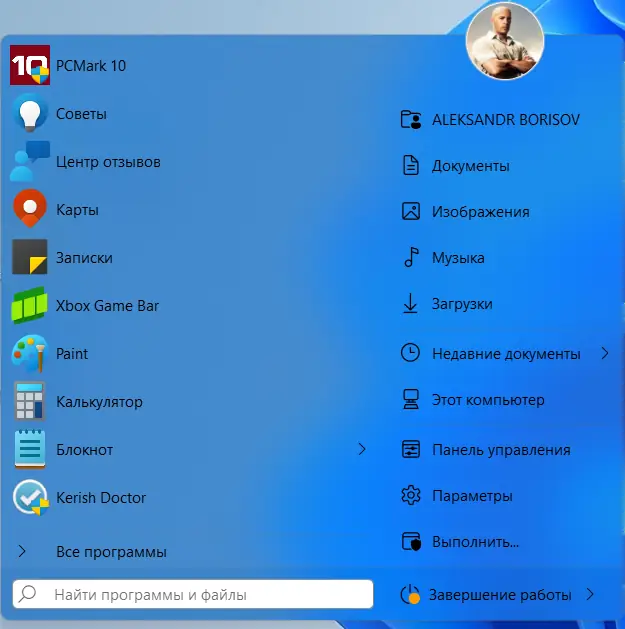Click the Советы label
Viewport: 625px width, 629px height.
coord(81,114)
